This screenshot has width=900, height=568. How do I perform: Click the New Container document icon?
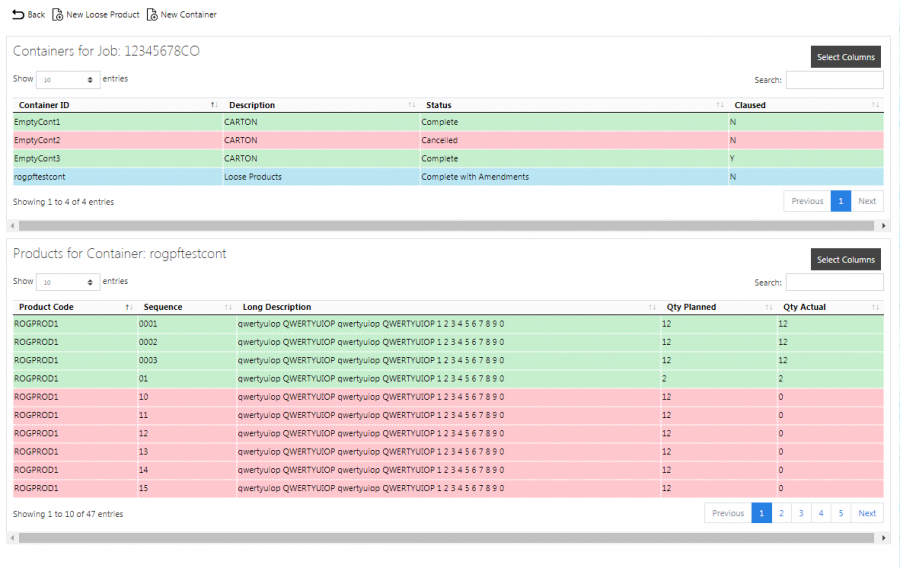pos(152,14)
